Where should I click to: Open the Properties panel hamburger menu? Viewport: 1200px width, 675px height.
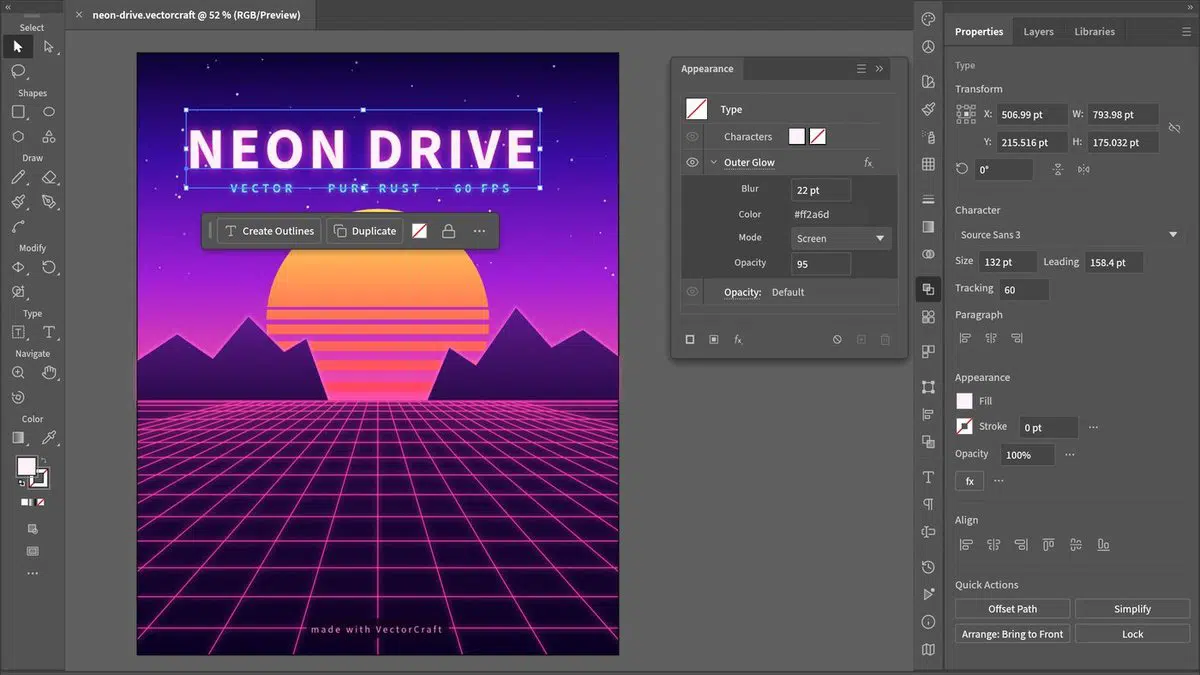(1186, 32)
